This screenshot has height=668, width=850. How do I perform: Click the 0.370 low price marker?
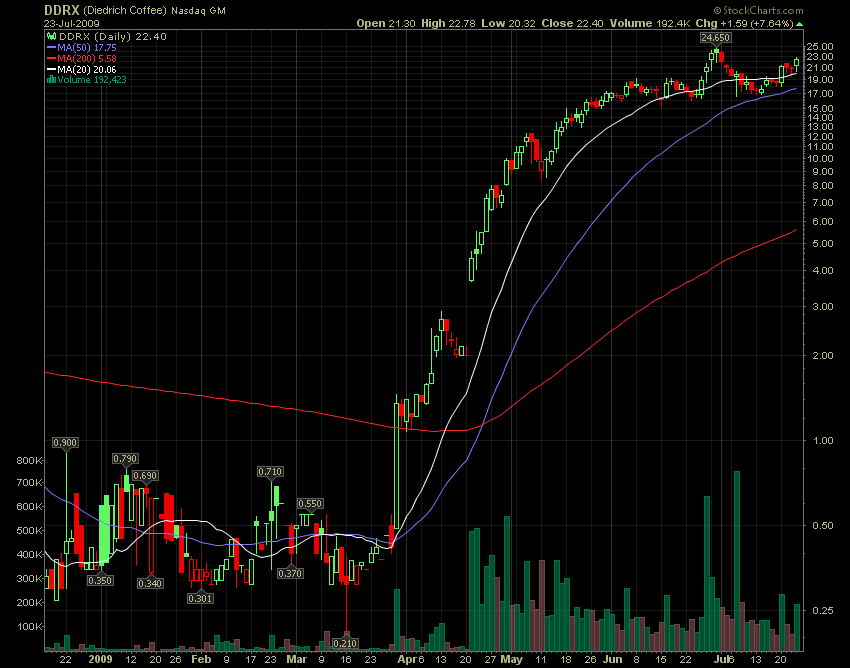(290, 574)
